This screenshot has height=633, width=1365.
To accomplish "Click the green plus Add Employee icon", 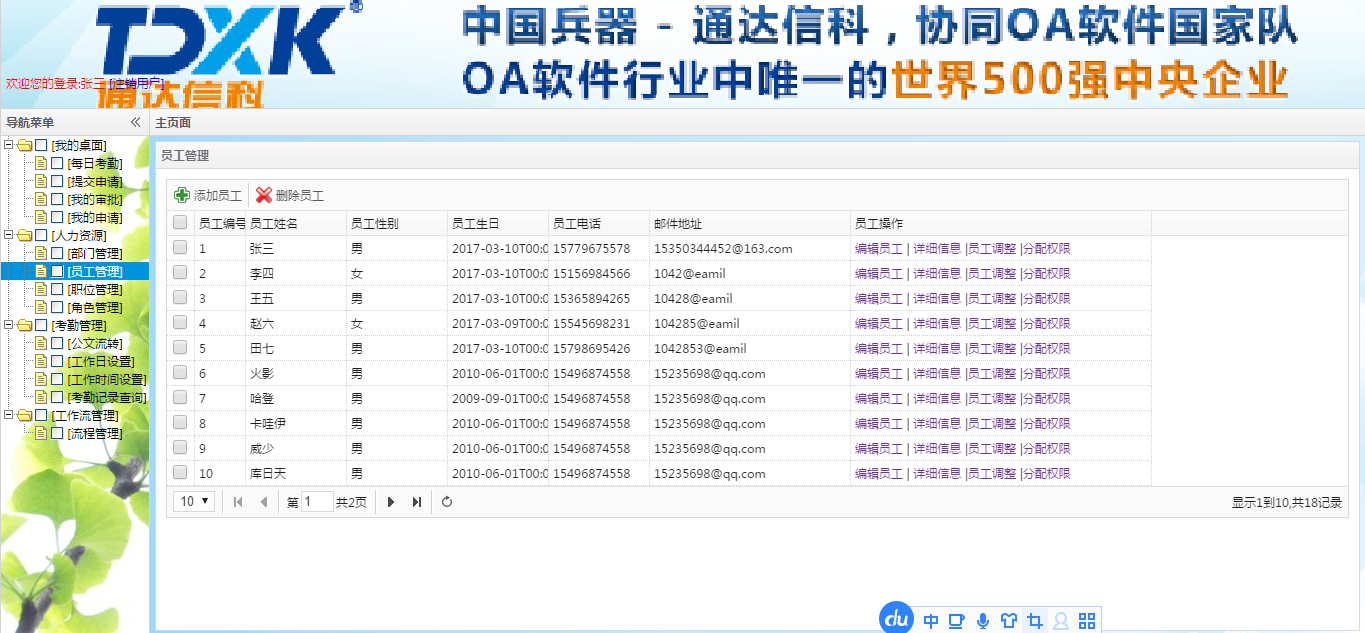I will pyautogui.click(x=182, y=196).
